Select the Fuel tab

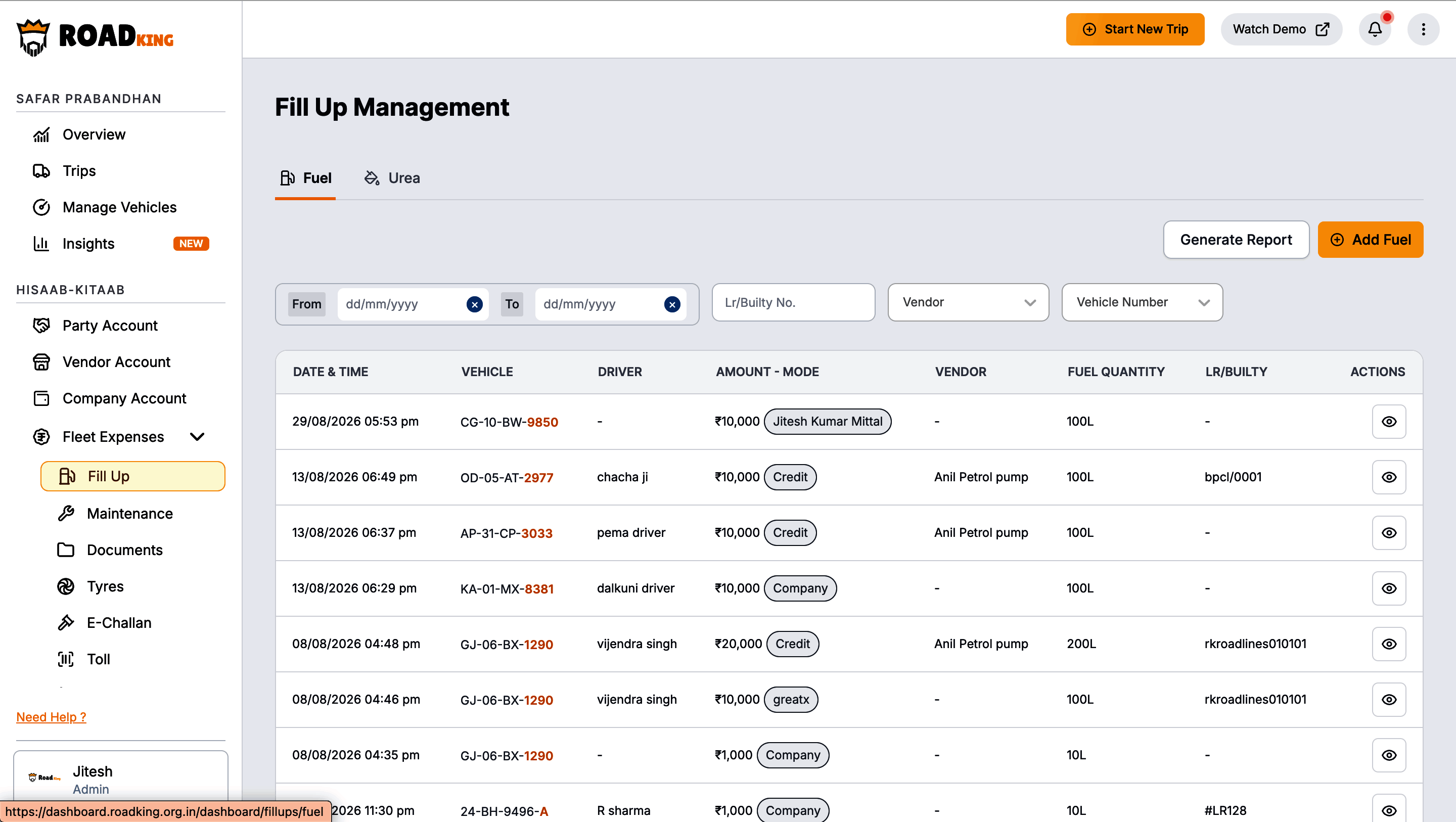306,178
